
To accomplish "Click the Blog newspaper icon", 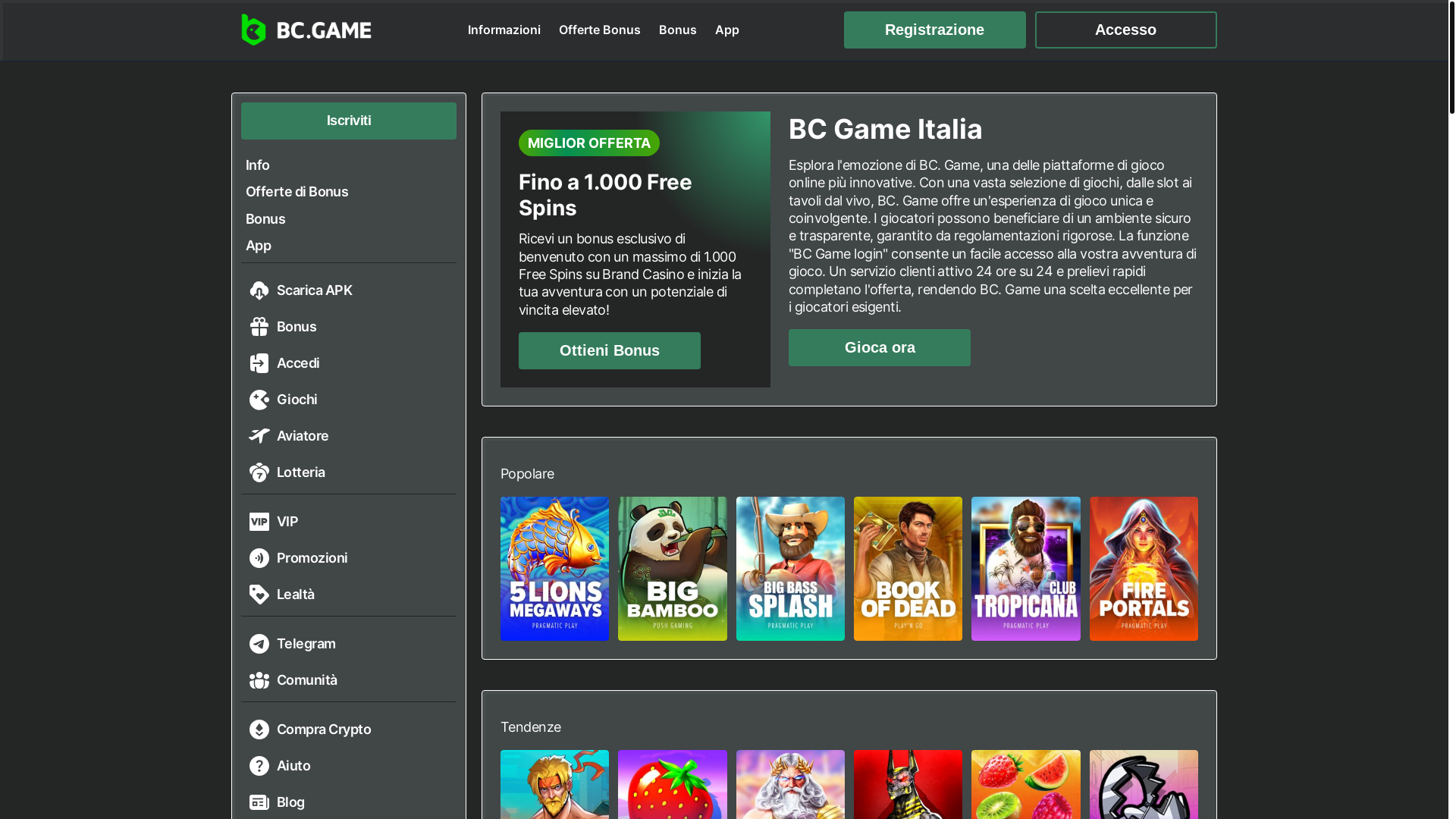I will (259, 802).
